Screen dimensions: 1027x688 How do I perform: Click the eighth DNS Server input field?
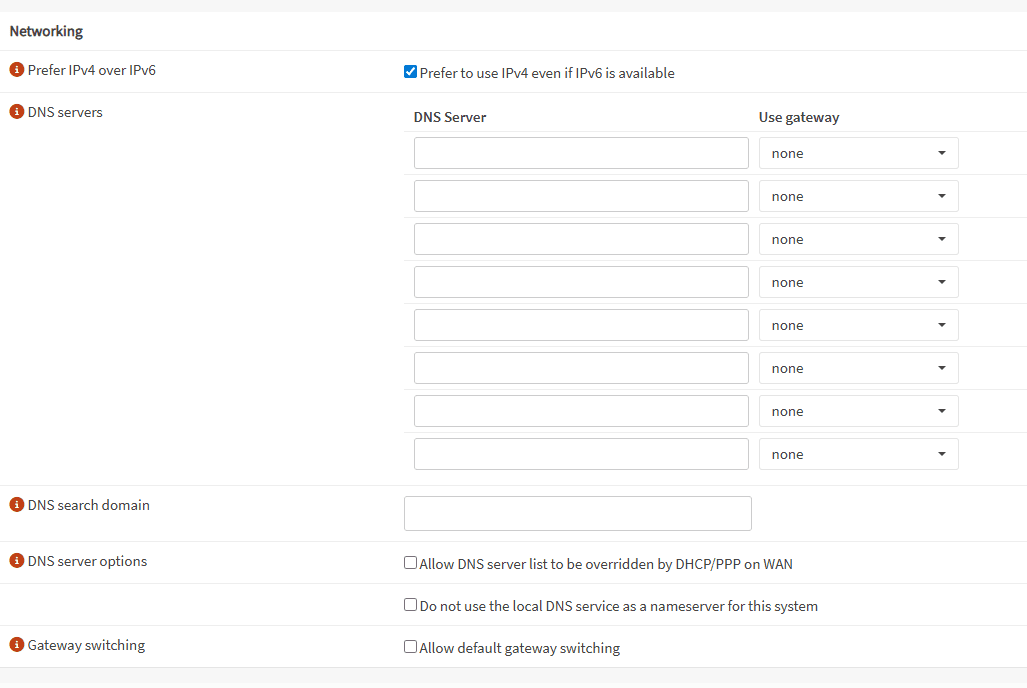pos(581,454)
